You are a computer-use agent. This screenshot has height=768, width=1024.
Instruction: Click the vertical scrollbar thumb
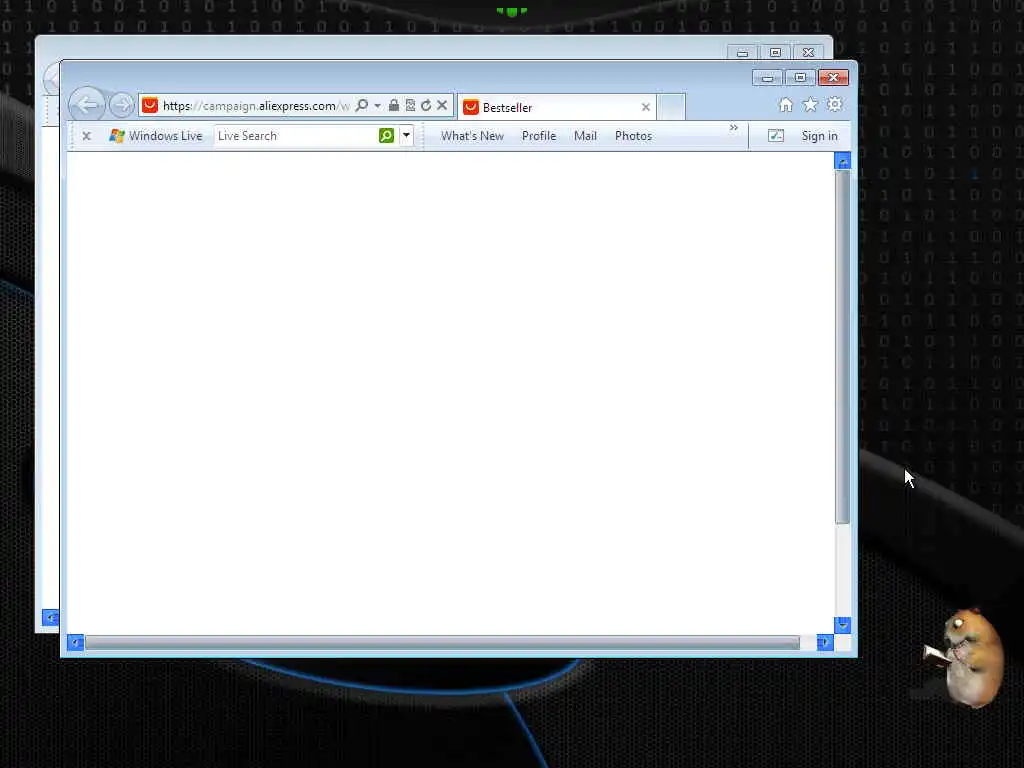tap(842, 346)
